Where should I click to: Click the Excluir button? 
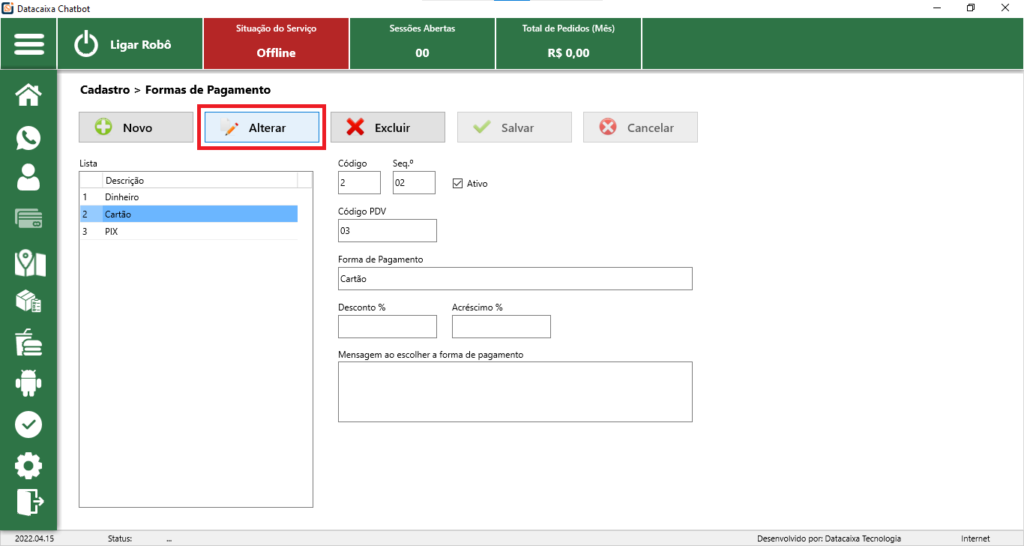[x=387, y=128]
